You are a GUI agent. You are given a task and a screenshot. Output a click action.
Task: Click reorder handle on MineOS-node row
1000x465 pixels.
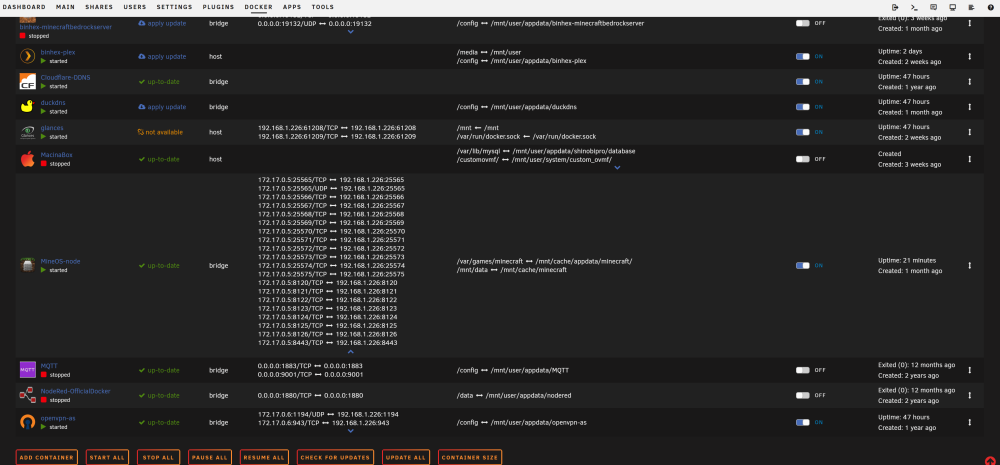point(969,265)
